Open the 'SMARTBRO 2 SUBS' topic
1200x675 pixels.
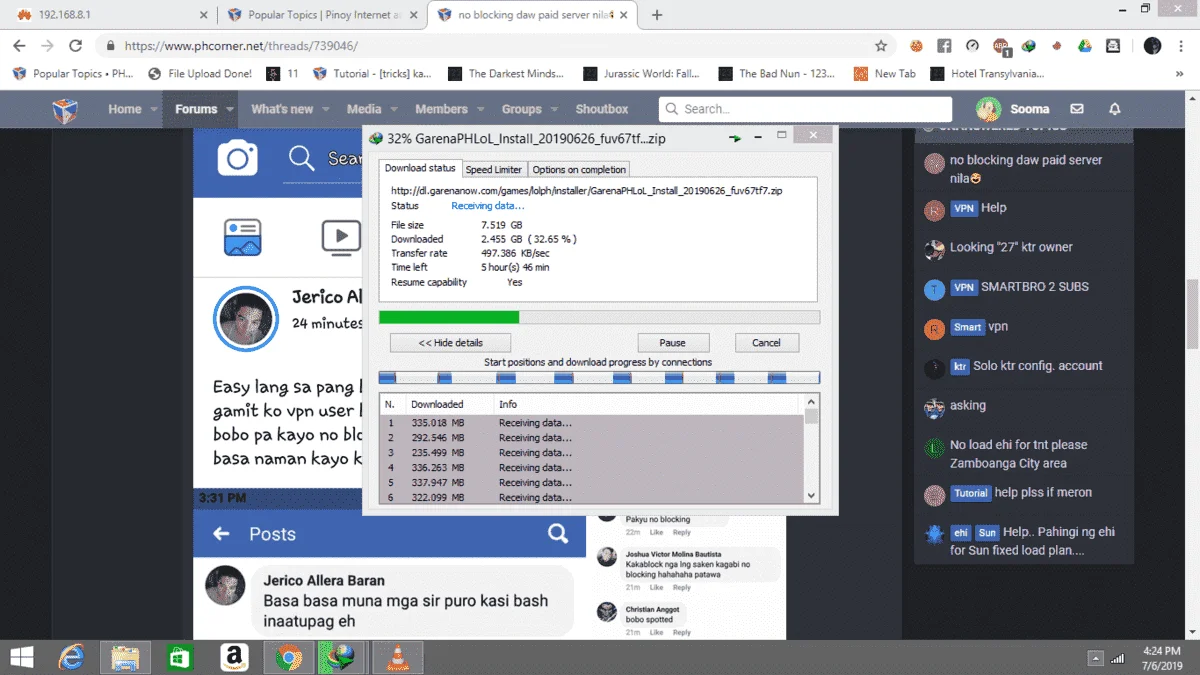pos(1034,287)
